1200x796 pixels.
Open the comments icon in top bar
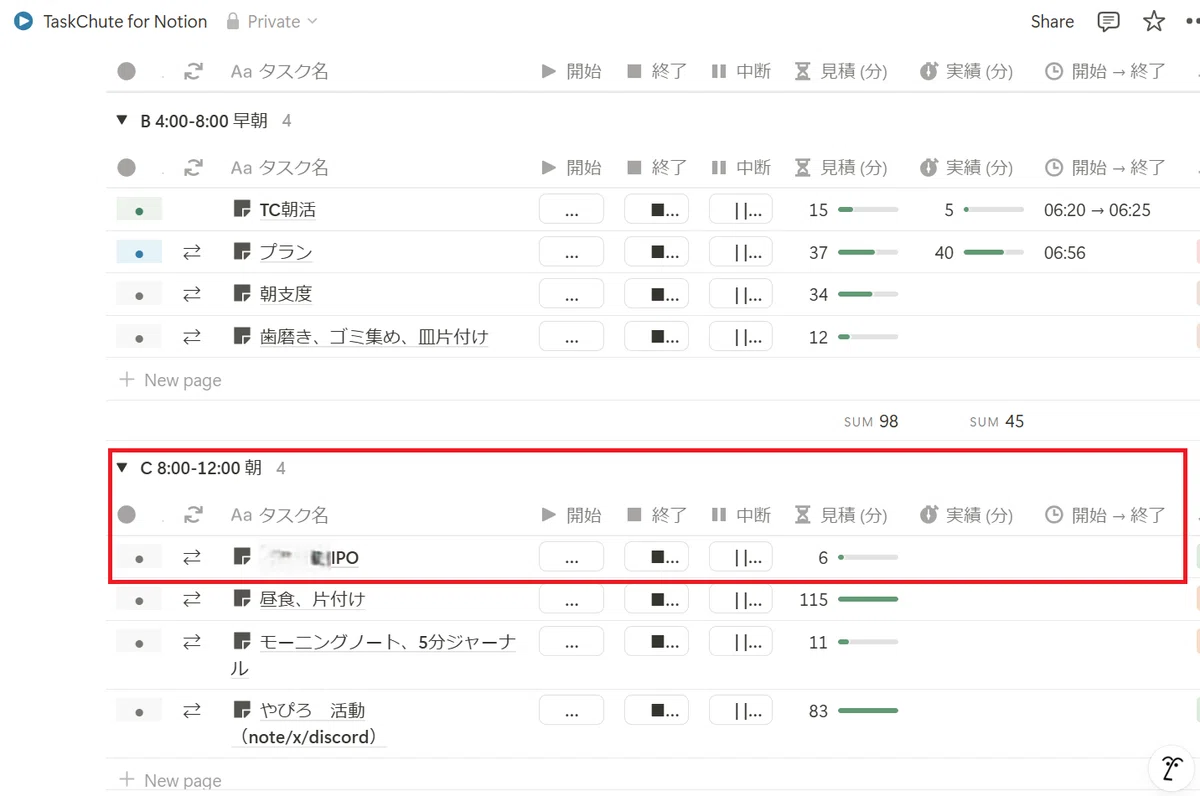[x=1108, y=21]
